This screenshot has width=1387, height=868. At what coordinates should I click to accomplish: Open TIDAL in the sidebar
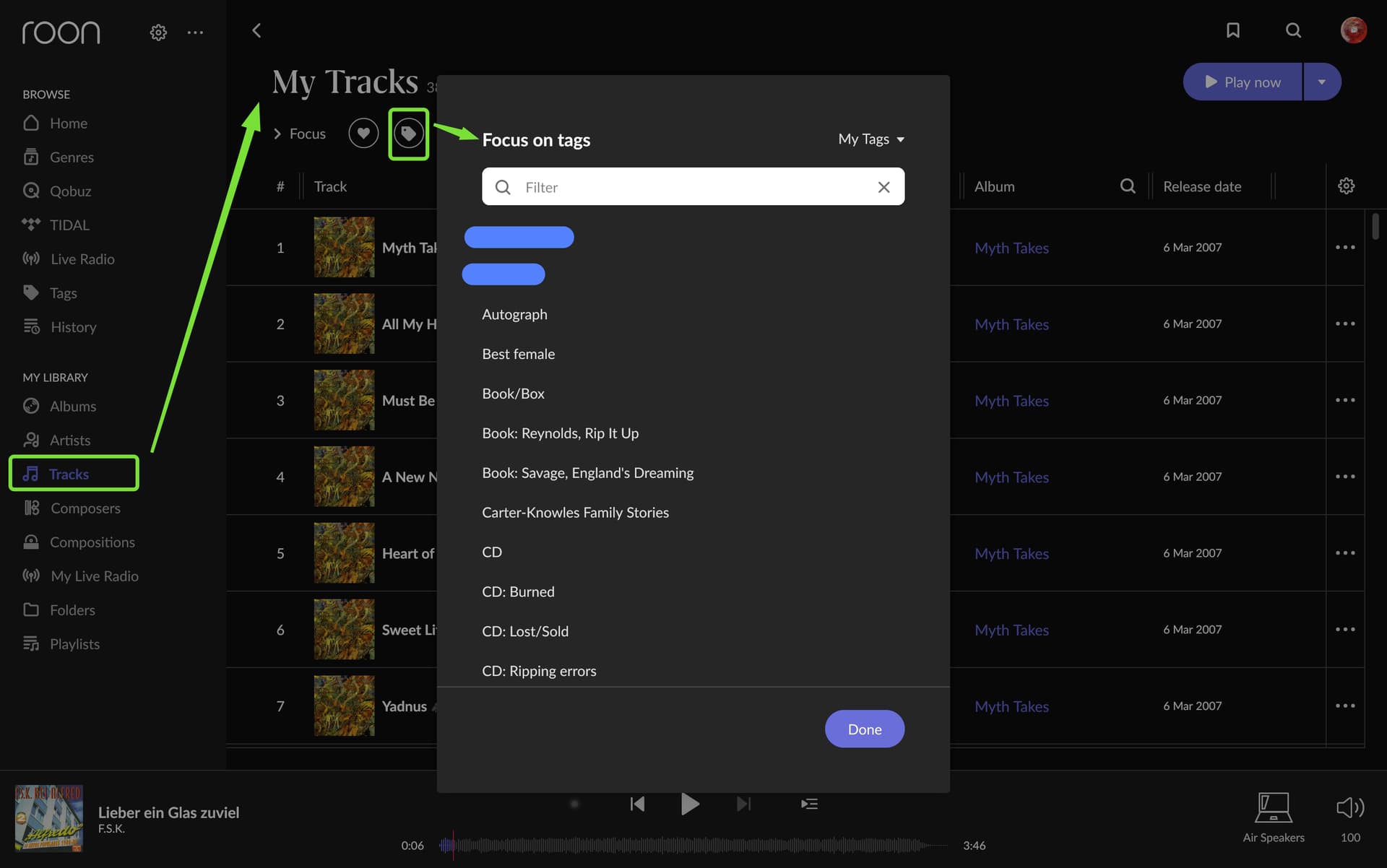[x=56, y=225]
